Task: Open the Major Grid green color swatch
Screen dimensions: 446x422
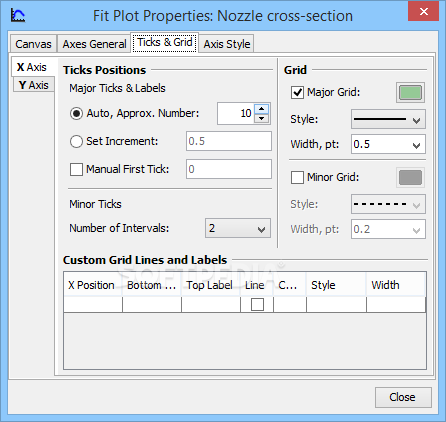Action: click(x=410, y=92)
